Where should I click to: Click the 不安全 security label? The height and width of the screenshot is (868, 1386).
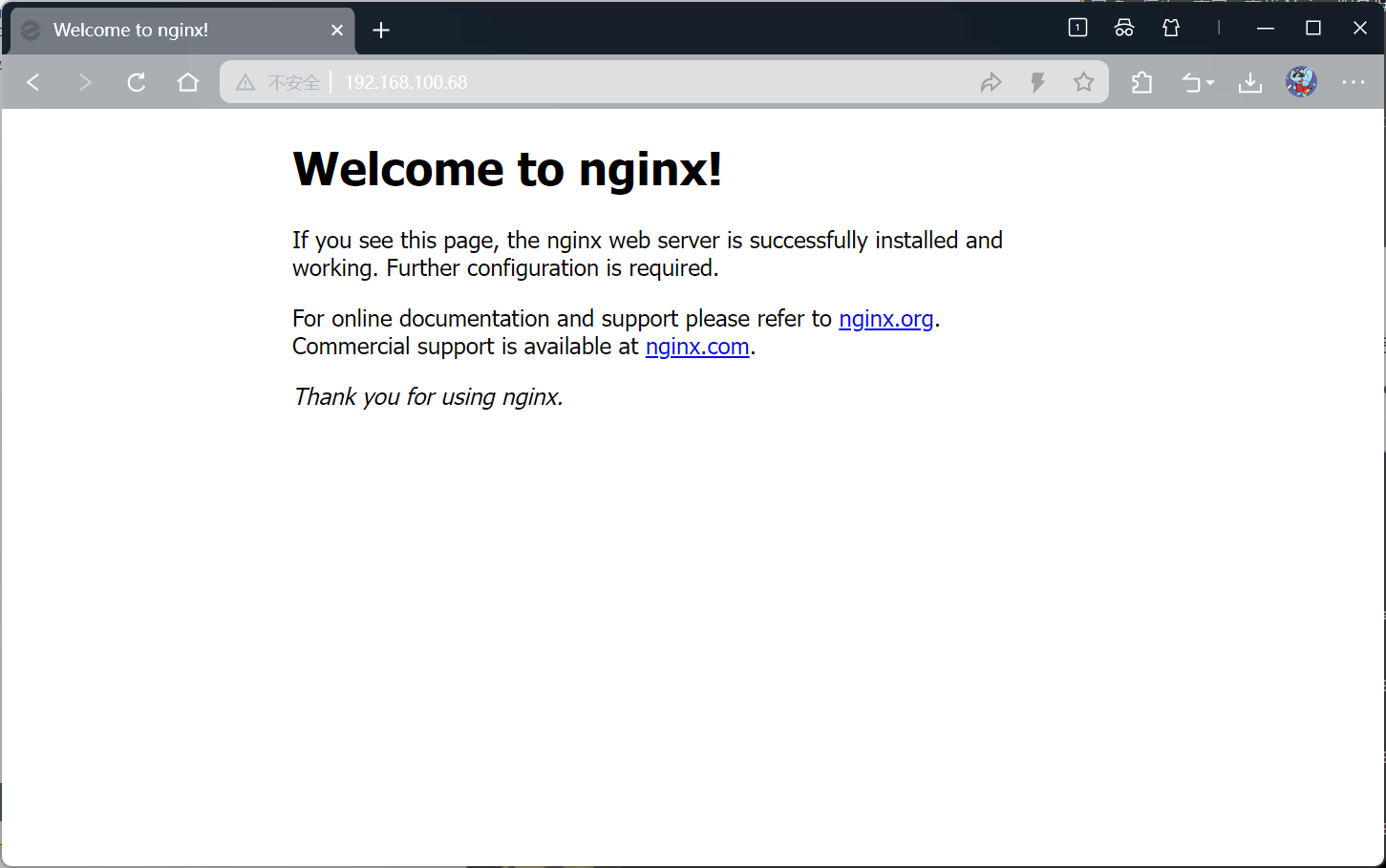pos(293,83)
